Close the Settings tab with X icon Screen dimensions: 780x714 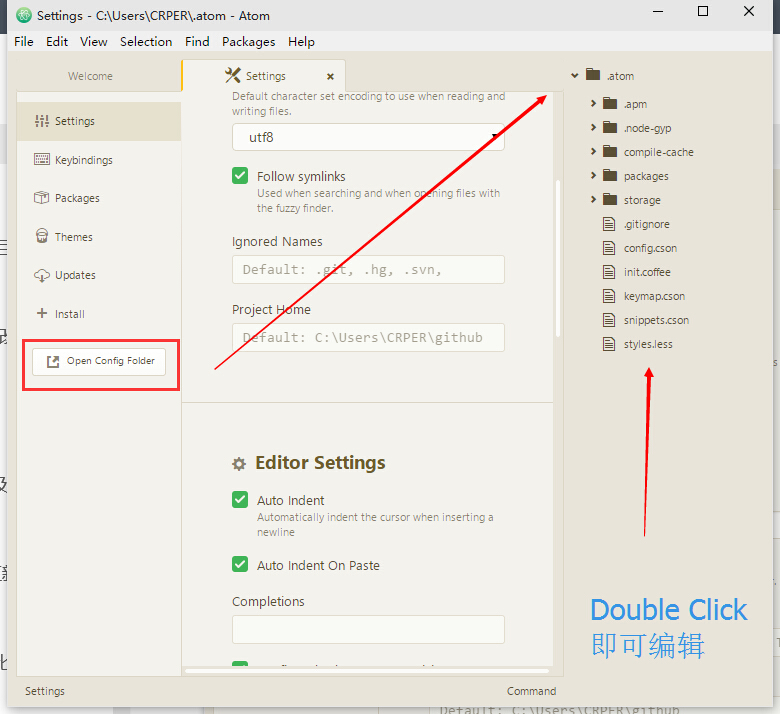331,76
